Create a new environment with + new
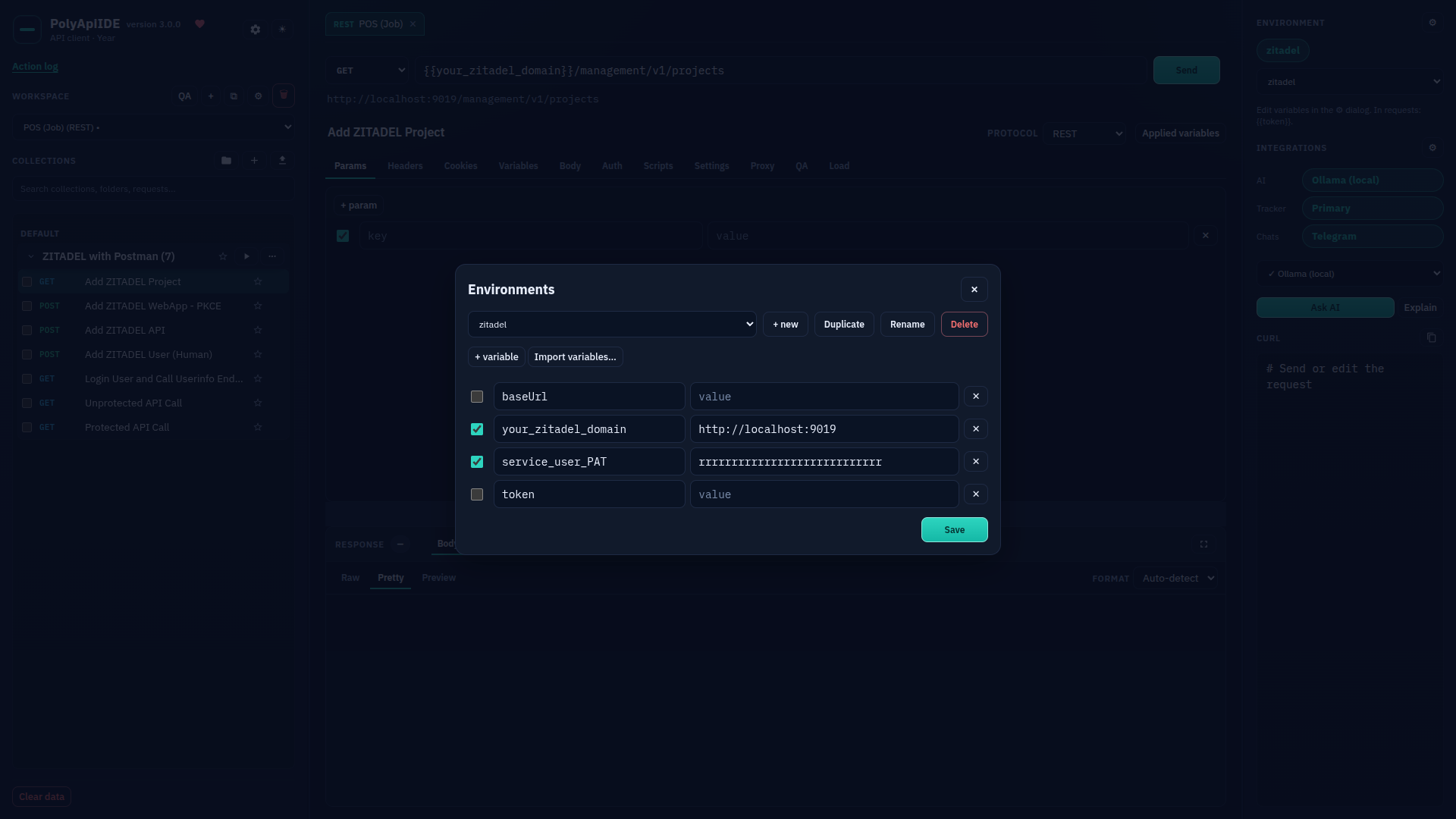This screenshot has width=1456, height=819. [x=786, y=325]
